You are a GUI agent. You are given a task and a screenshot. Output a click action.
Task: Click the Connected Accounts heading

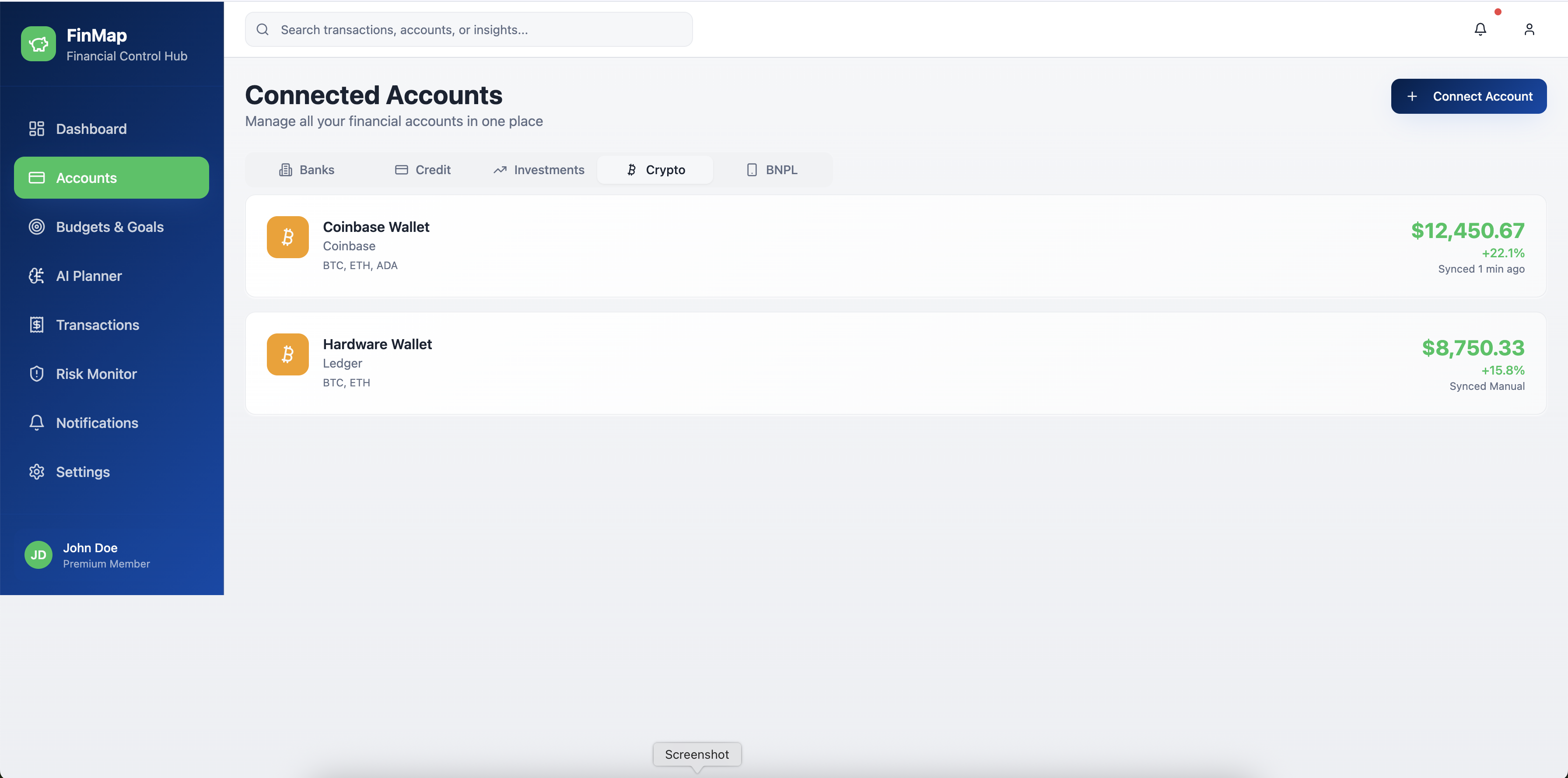(x=374, y=95)
